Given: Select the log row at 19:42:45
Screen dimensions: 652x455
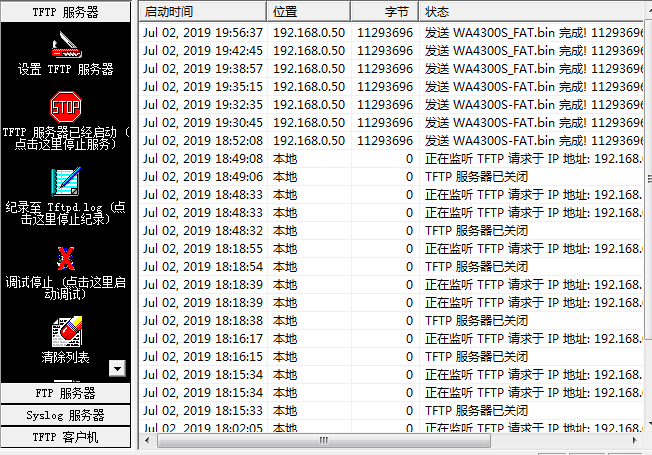Looking at the screenshot, I should click(x=391, y=51).
